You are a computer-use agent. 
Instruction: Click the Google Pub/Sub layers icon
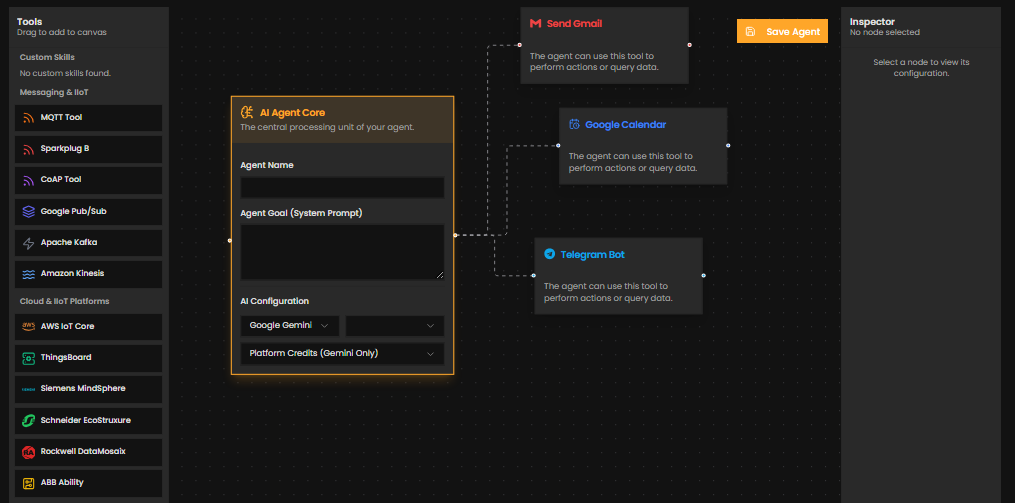28,212
